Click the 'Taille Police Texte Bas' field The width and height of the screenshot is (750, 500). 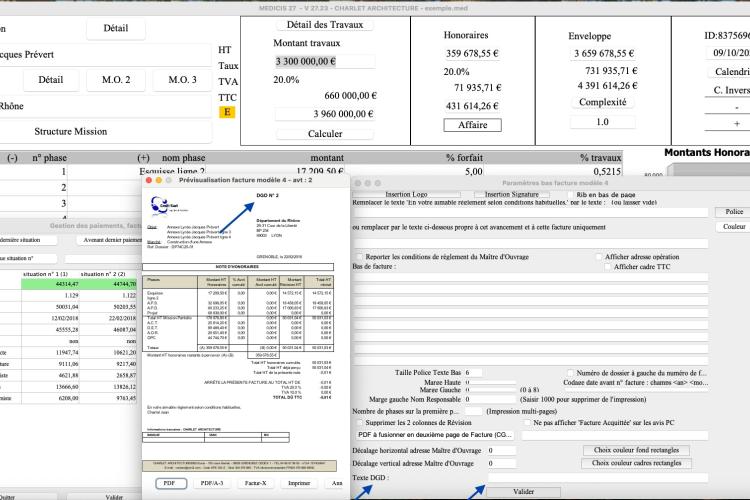coord(474,372)
